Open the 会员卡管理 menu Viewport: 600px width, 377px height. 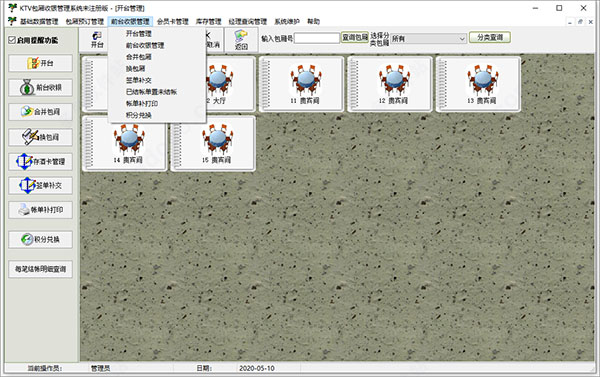(173, 21)
